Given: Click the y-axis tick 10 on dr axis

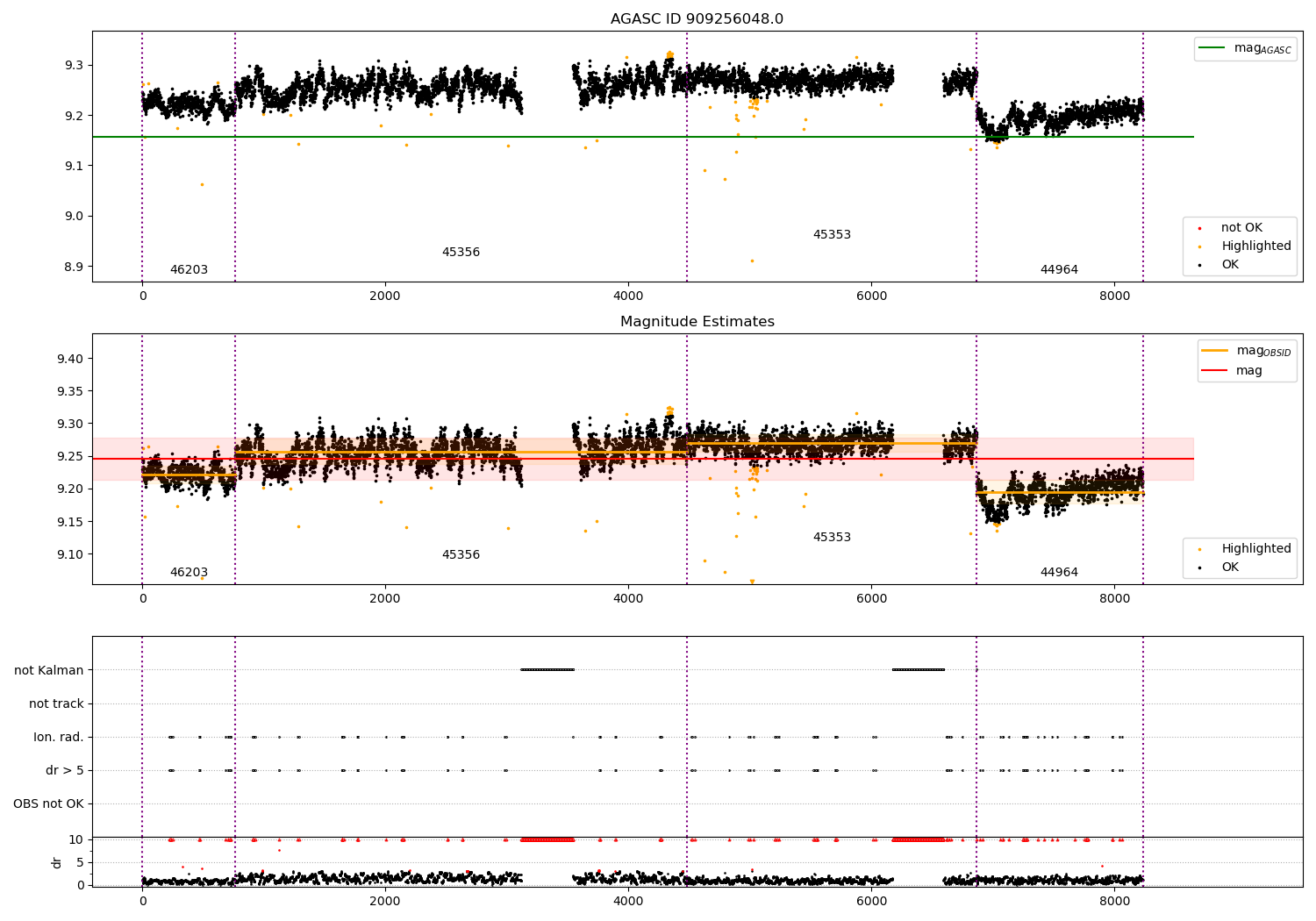Looking at the screenshot, I should point(76,840).
